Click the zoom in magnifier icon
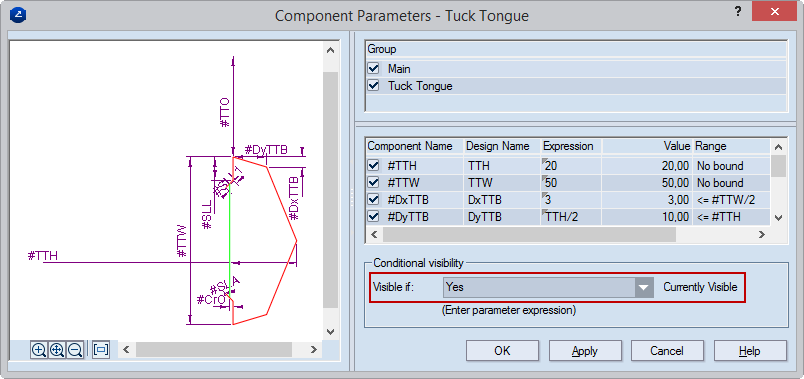 point(39,350)
